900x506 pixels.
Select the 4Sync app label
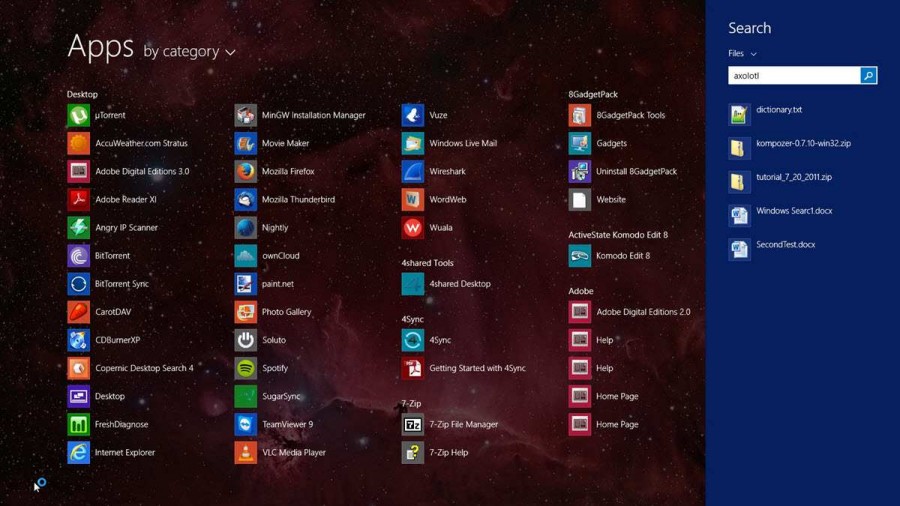440,340
